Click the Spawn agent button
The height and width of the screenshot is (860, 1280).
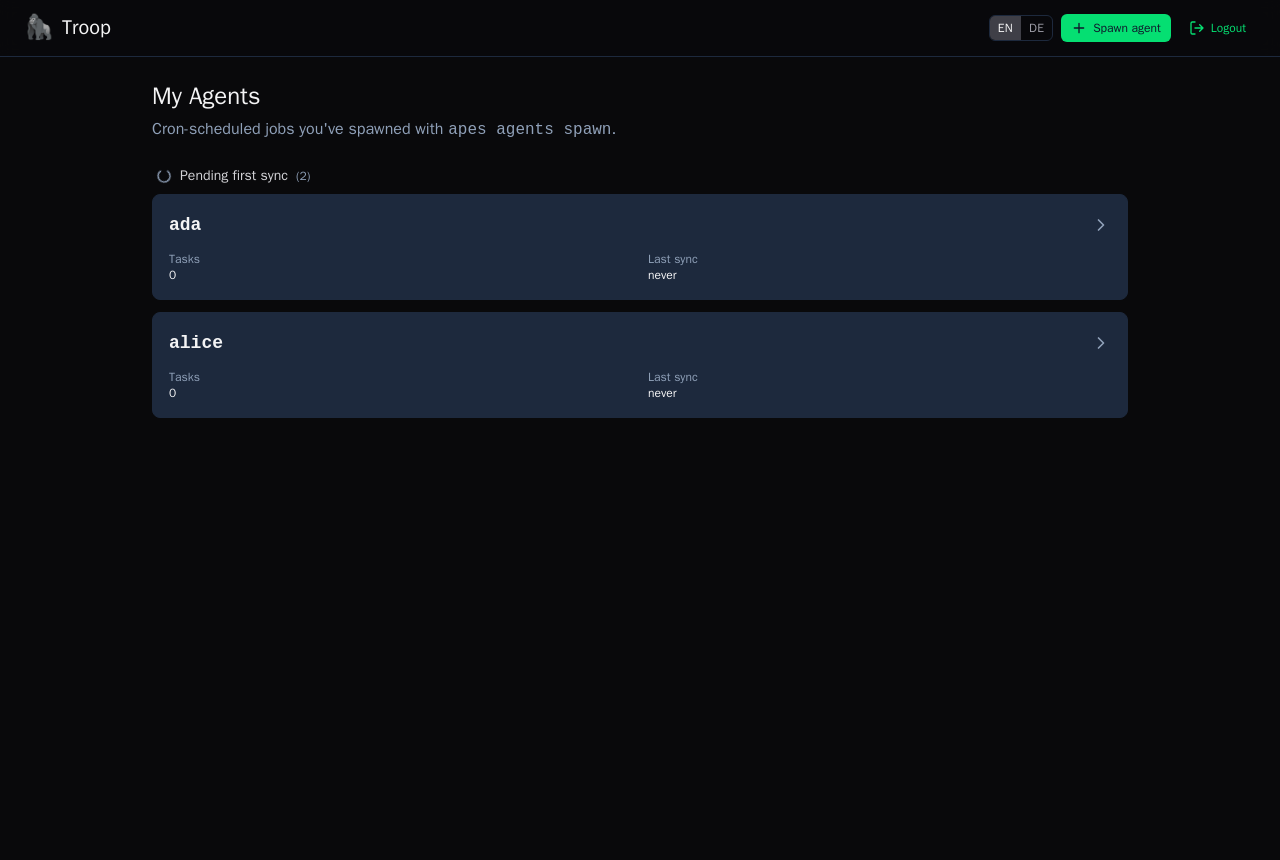point(1116,28)
